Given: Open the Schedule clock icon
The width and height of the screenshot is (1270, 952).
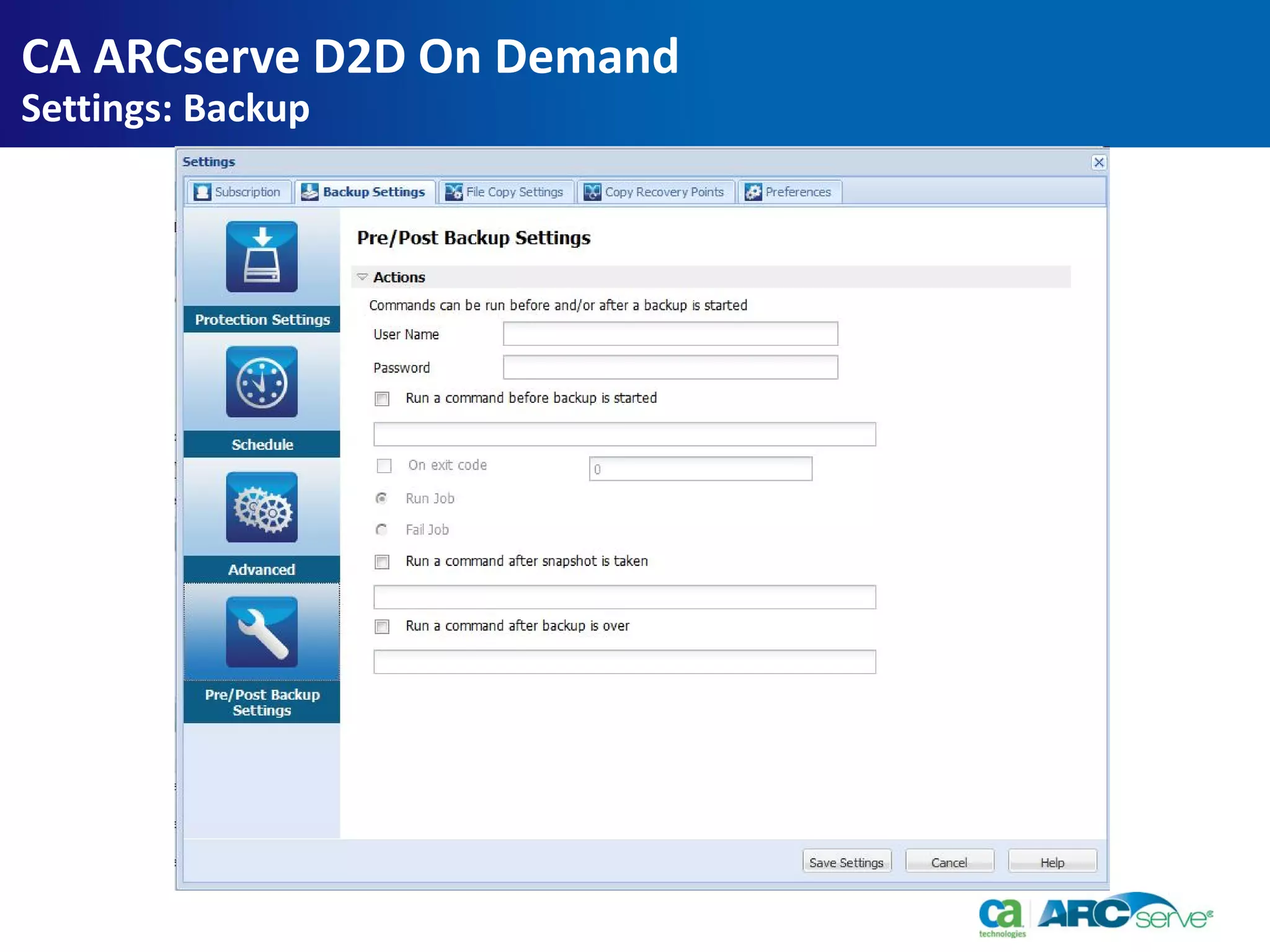Looking at the screenshot, I should pos(262,382).
